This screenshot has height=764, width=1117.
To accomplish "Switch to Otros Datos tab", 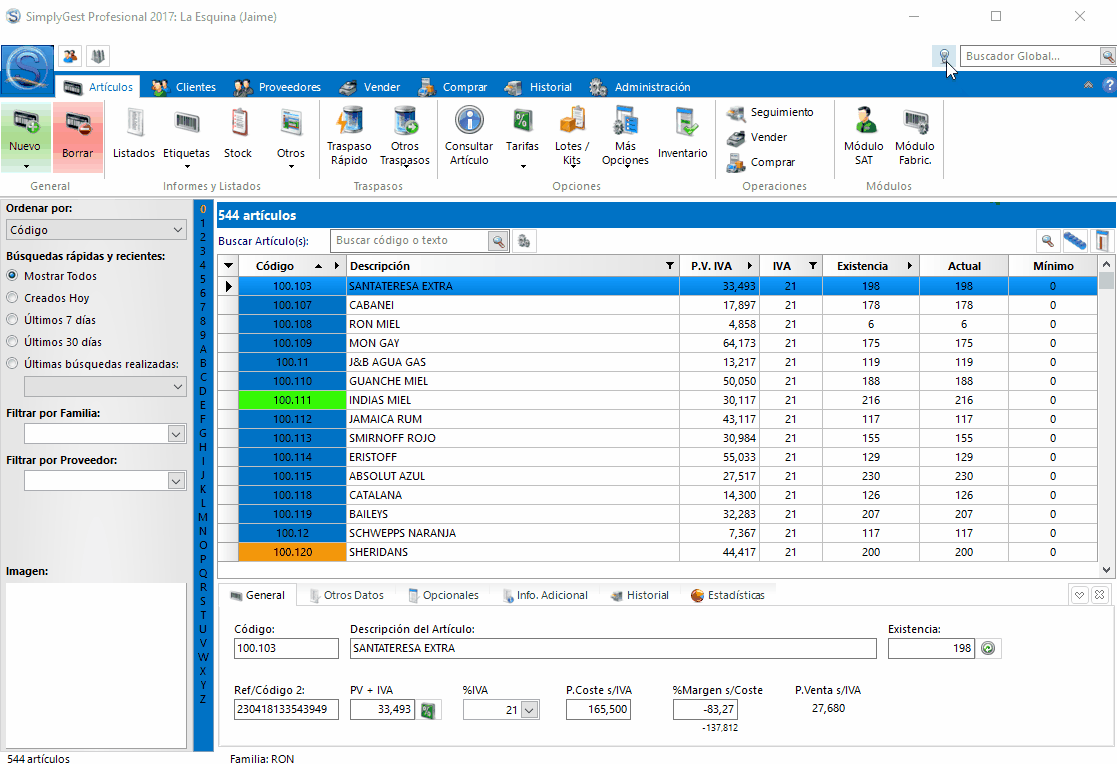I will (x=347, y=595).
